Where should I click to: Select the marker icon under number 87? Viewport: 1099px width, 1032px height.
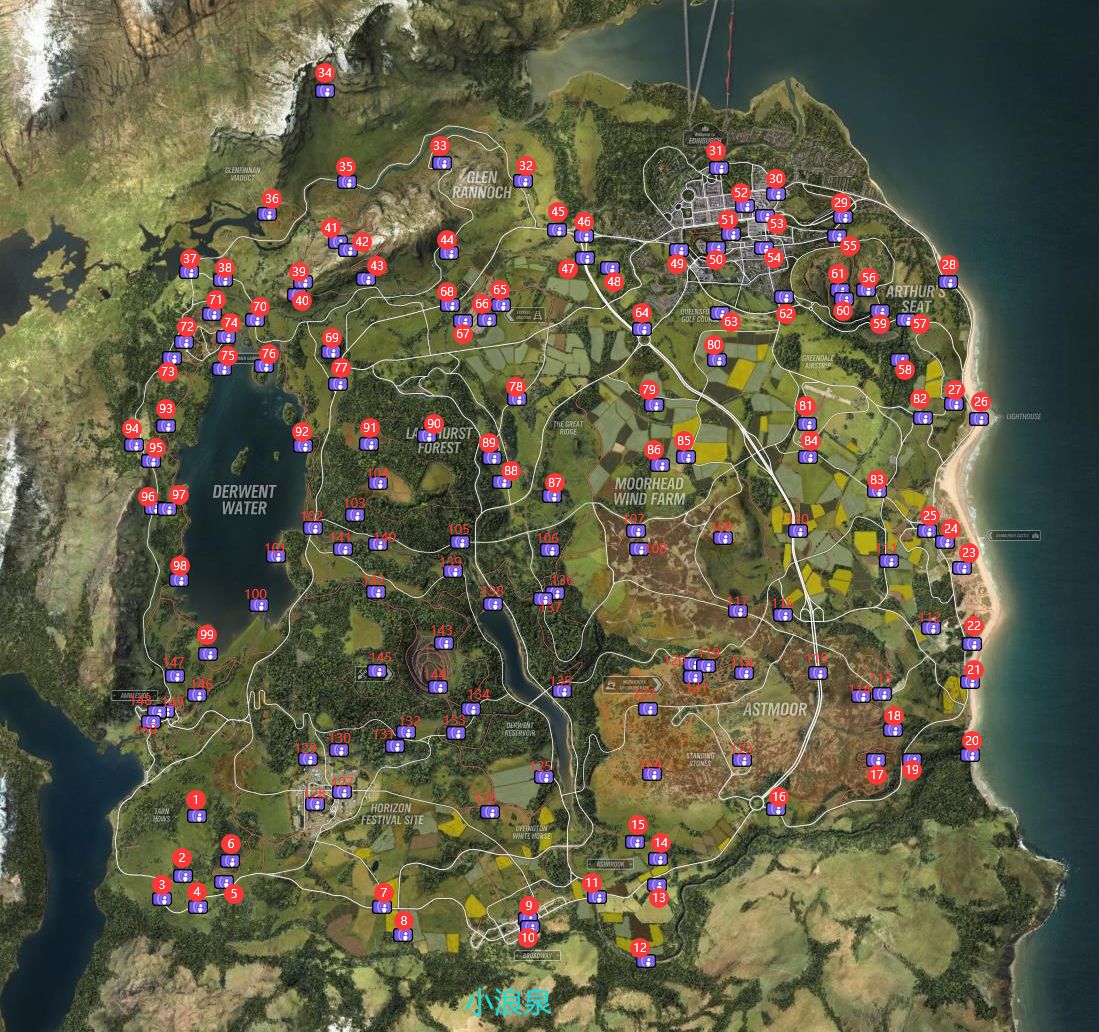pos(552,496)
